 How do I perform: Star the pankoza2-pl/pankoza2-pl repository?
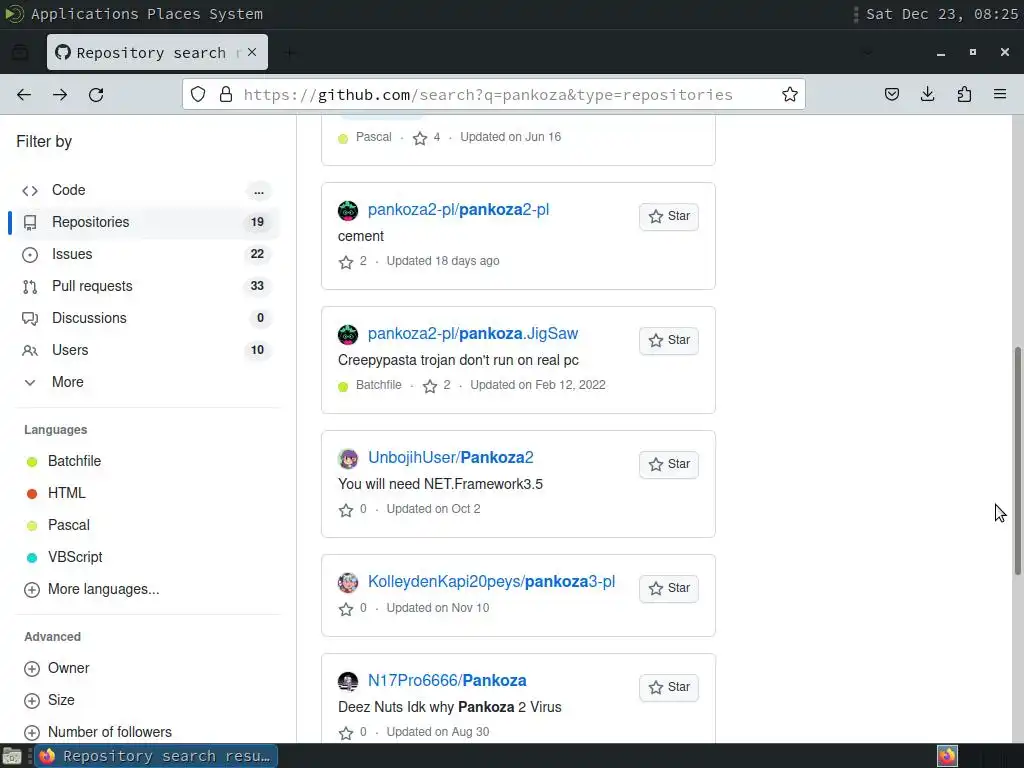669,216
